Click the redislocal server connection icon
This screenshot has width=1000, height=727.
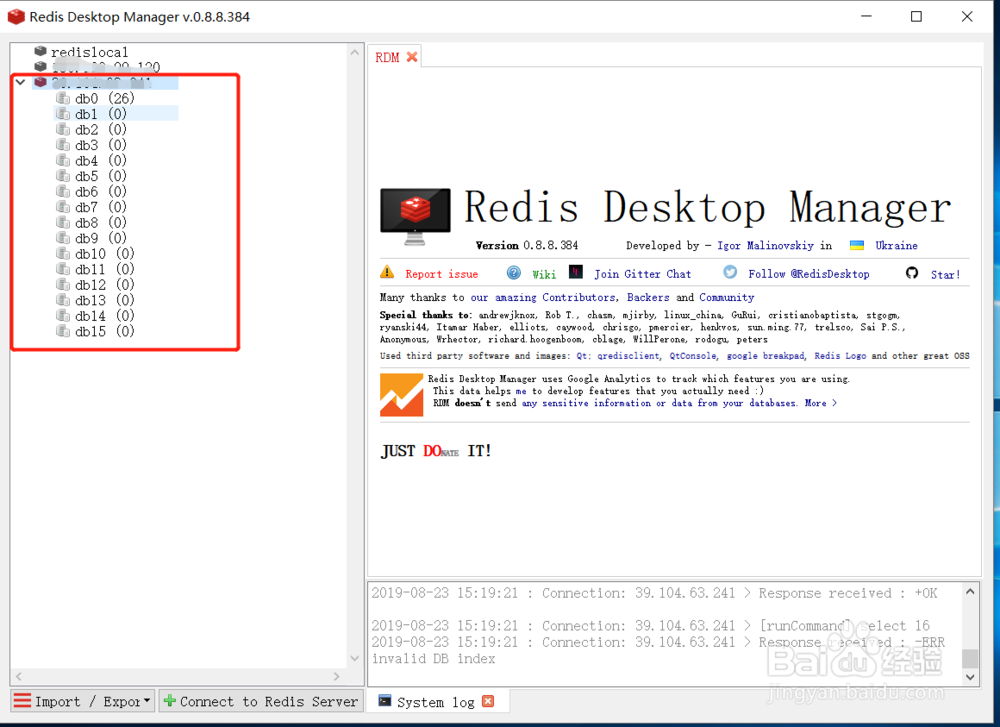click(41, 51)
